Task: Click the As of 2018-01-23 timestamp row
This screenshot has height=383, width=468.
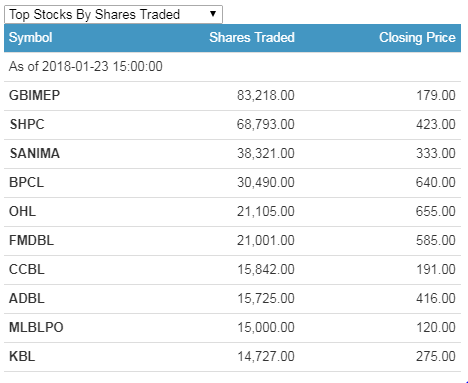Action: (x=232, y=66)
